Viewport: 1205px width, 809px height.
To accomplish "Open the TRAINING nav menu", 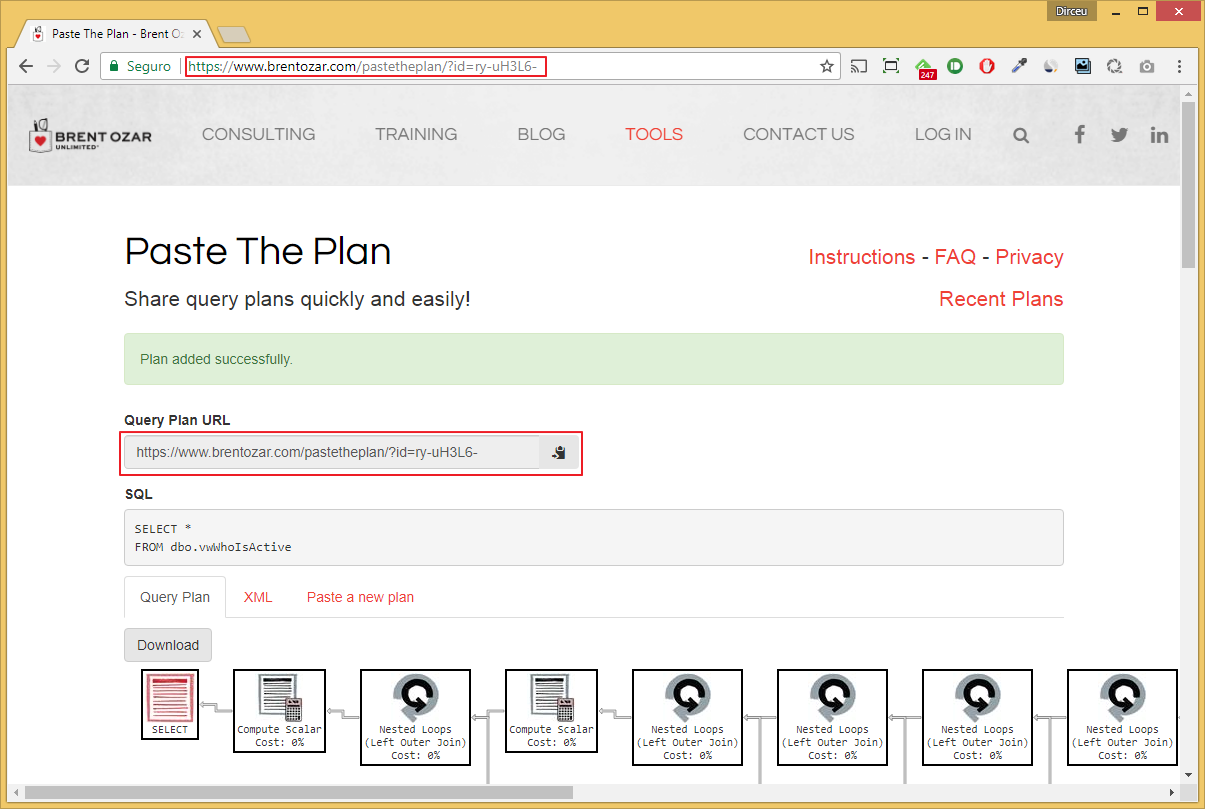I will (416, 134).
